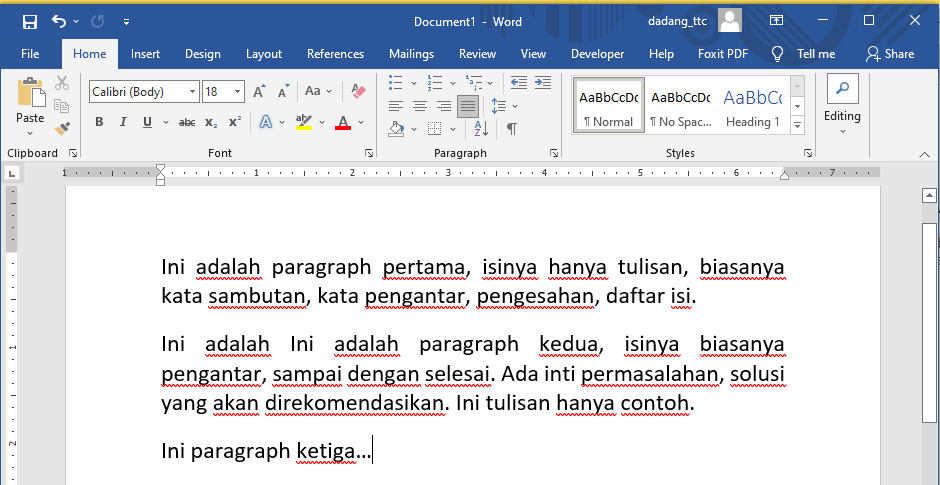This screenshot has height=485, width=940.
Task: Click the Format Painter brush icon
Action: 62,128
